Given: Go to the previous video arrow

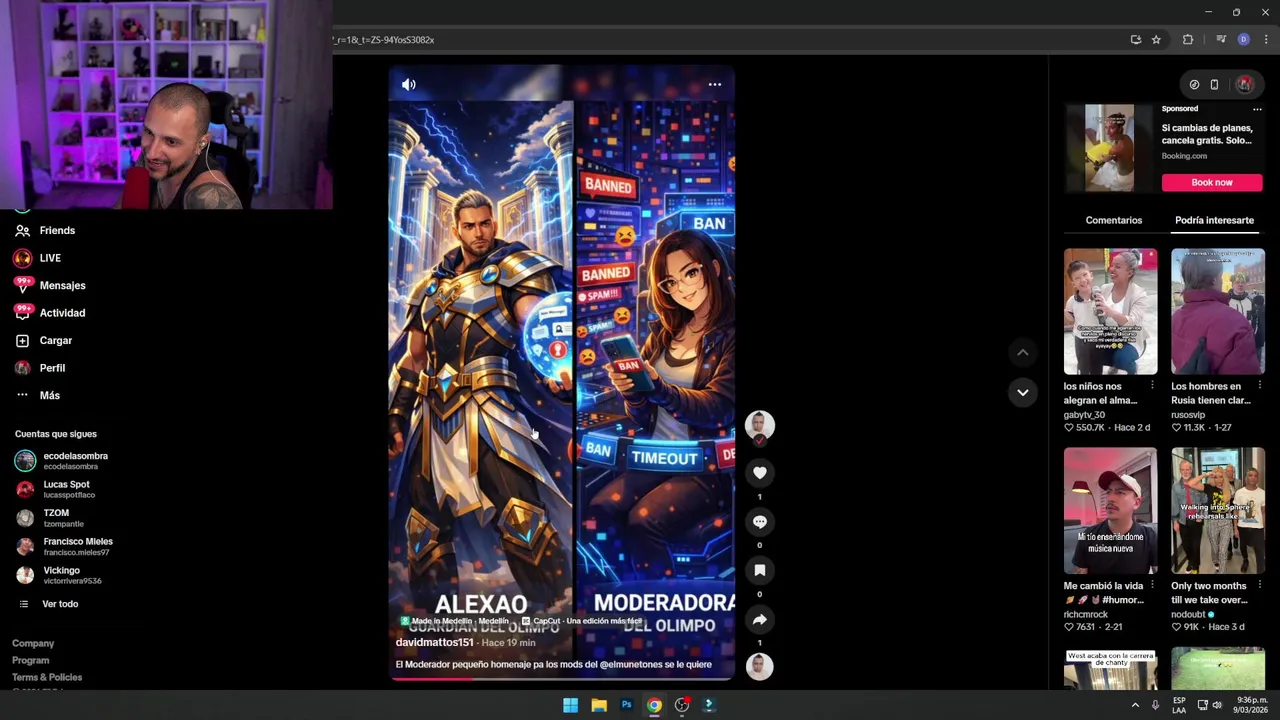Looking at the screenshot, I should 1022,353.
